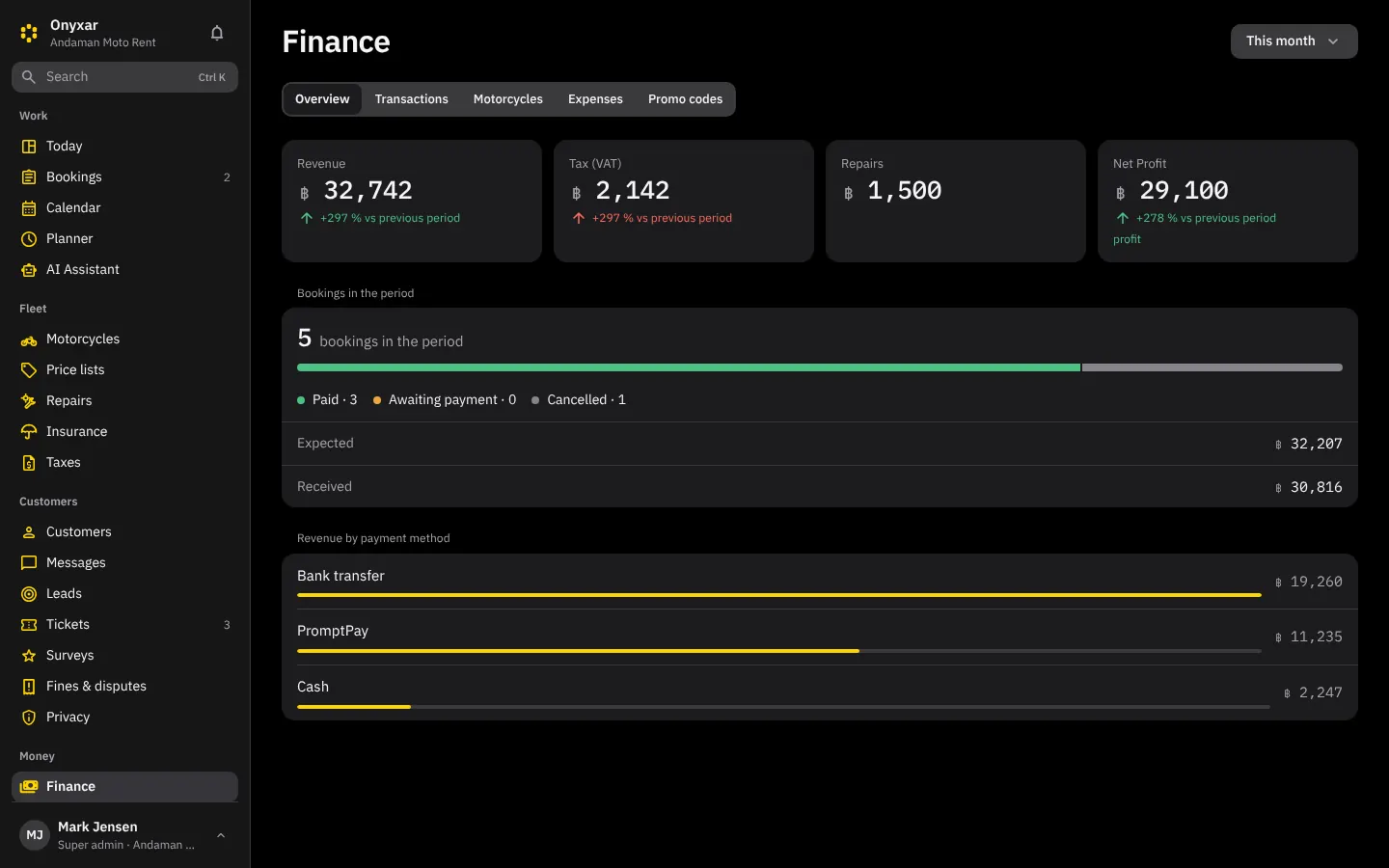
Task: Click the Bookings sidebar icon
Action: tap(29, 177)
